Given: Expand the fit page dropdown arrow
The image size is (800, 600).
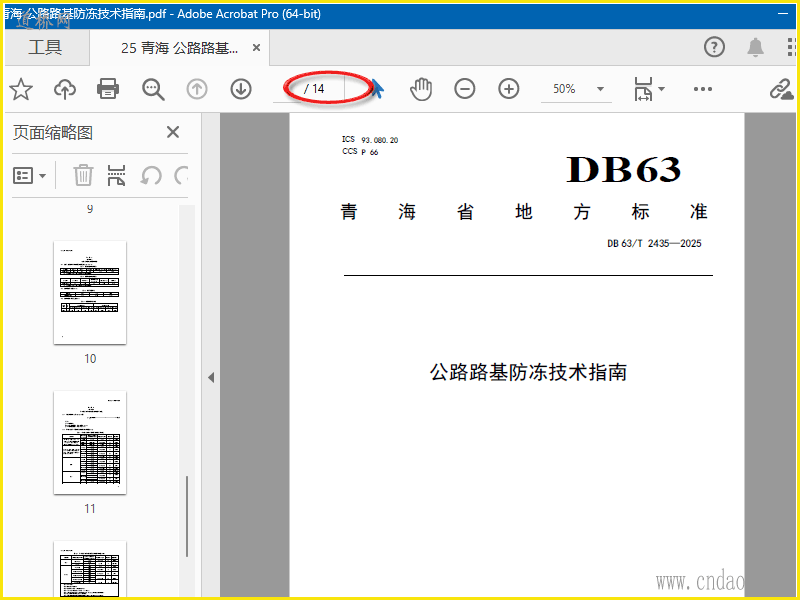Looking at the screenshot, I should click(x=662, y=89).
